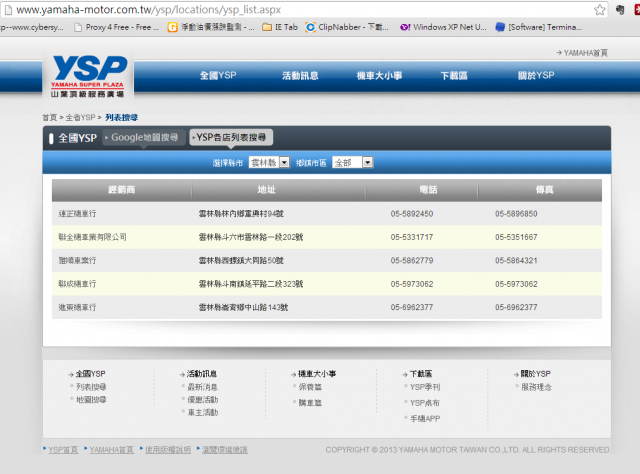
Task: Open footer link 保養篇
Action: [310, 387]
